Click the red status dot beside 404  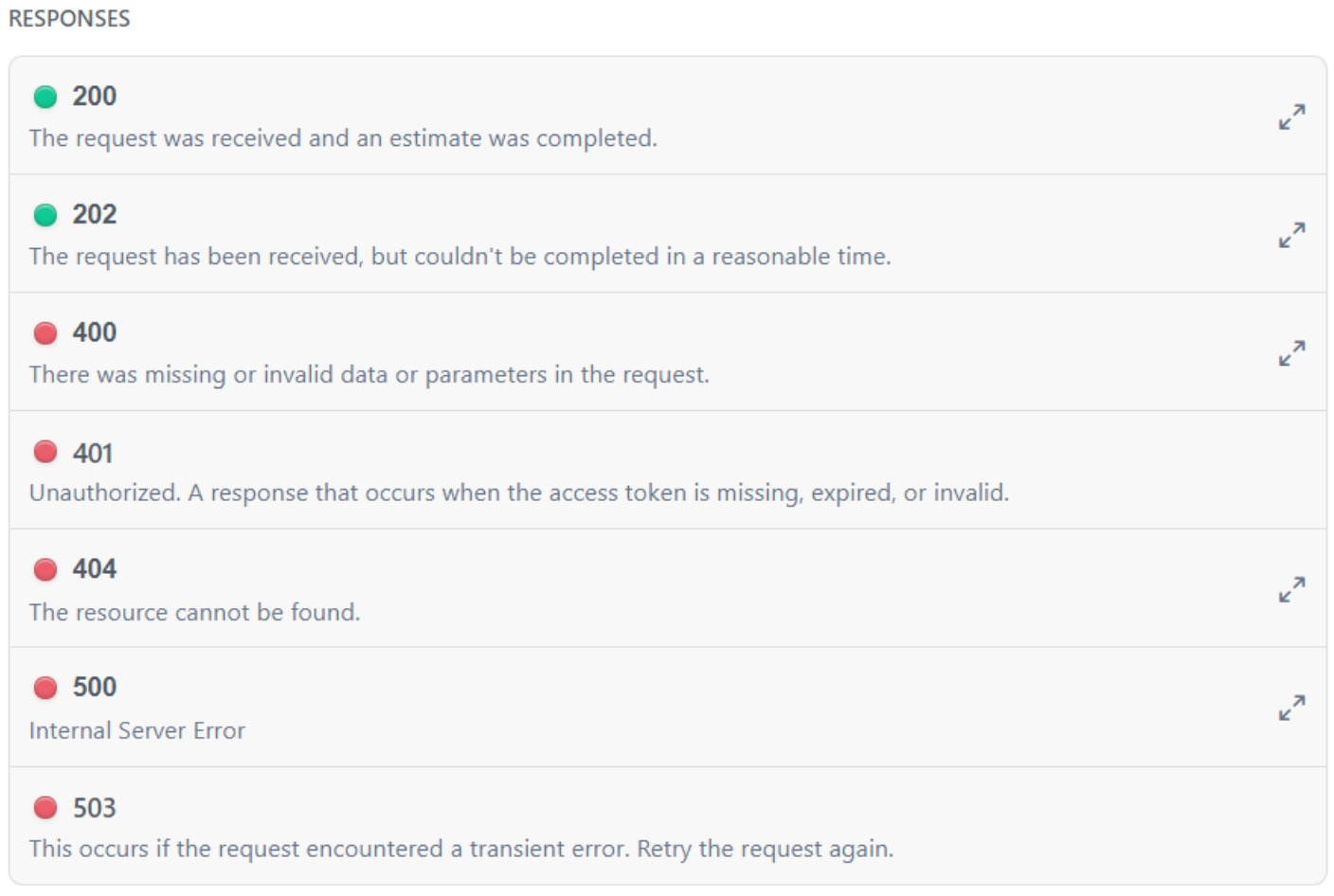tap(45, 569)
